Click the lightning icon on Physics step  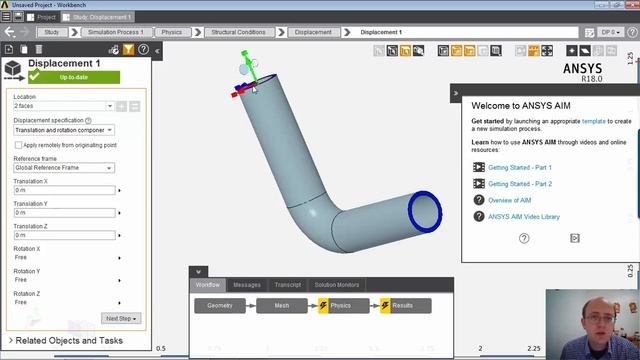323,305
